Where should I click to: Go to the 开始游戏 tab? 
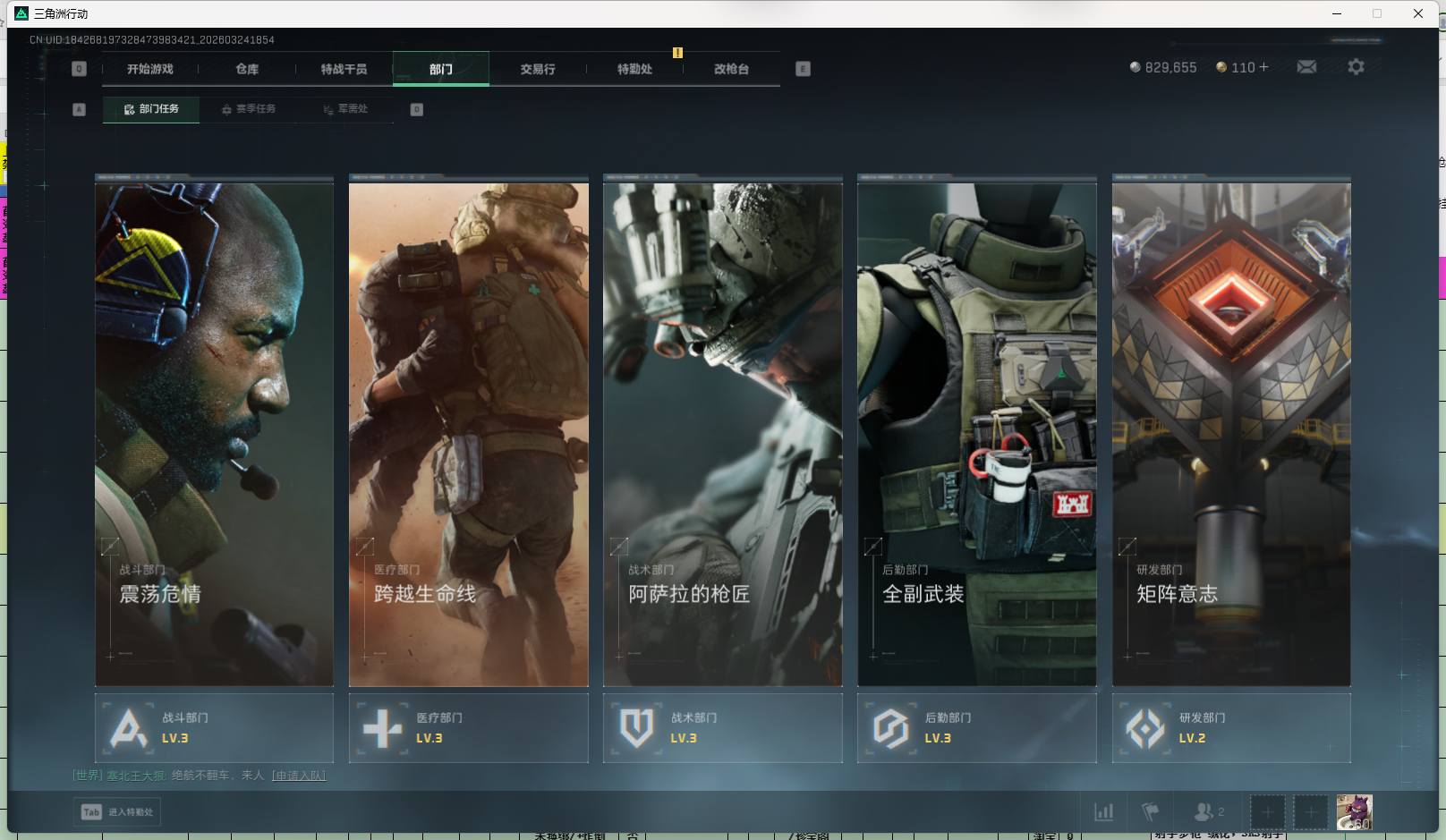tap(149, 69)
